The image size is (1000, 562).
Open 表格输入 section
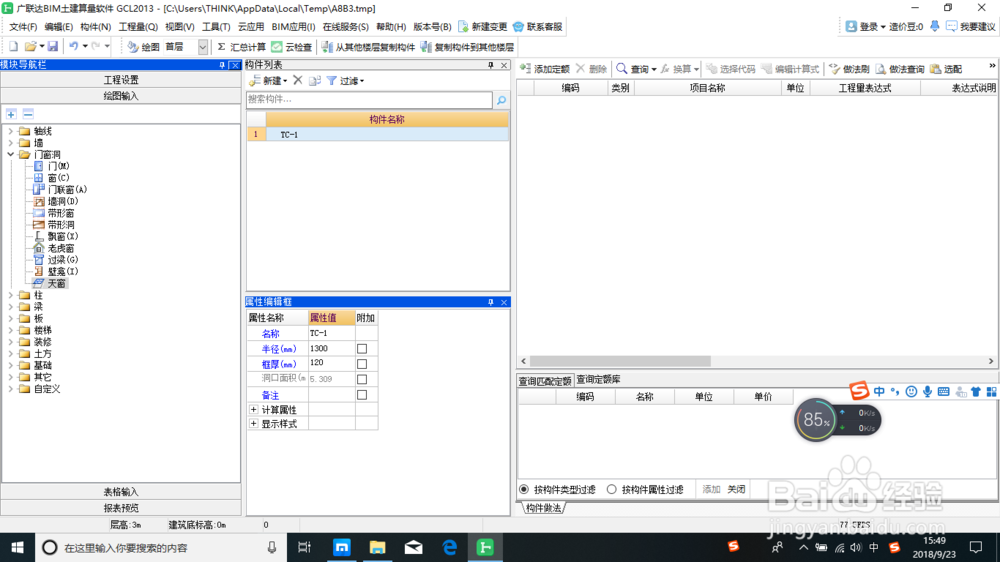[121, 492]
